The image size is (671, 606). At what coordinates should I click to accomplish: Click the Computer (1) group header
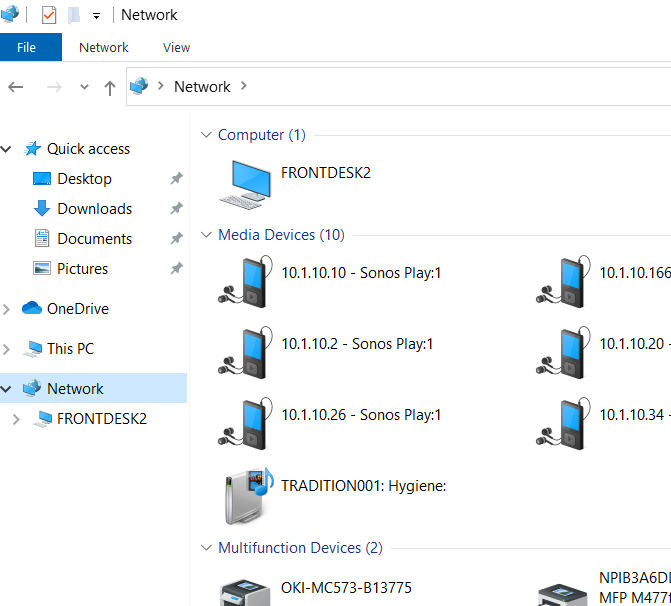pyautogui.click(x=261, y=135)
